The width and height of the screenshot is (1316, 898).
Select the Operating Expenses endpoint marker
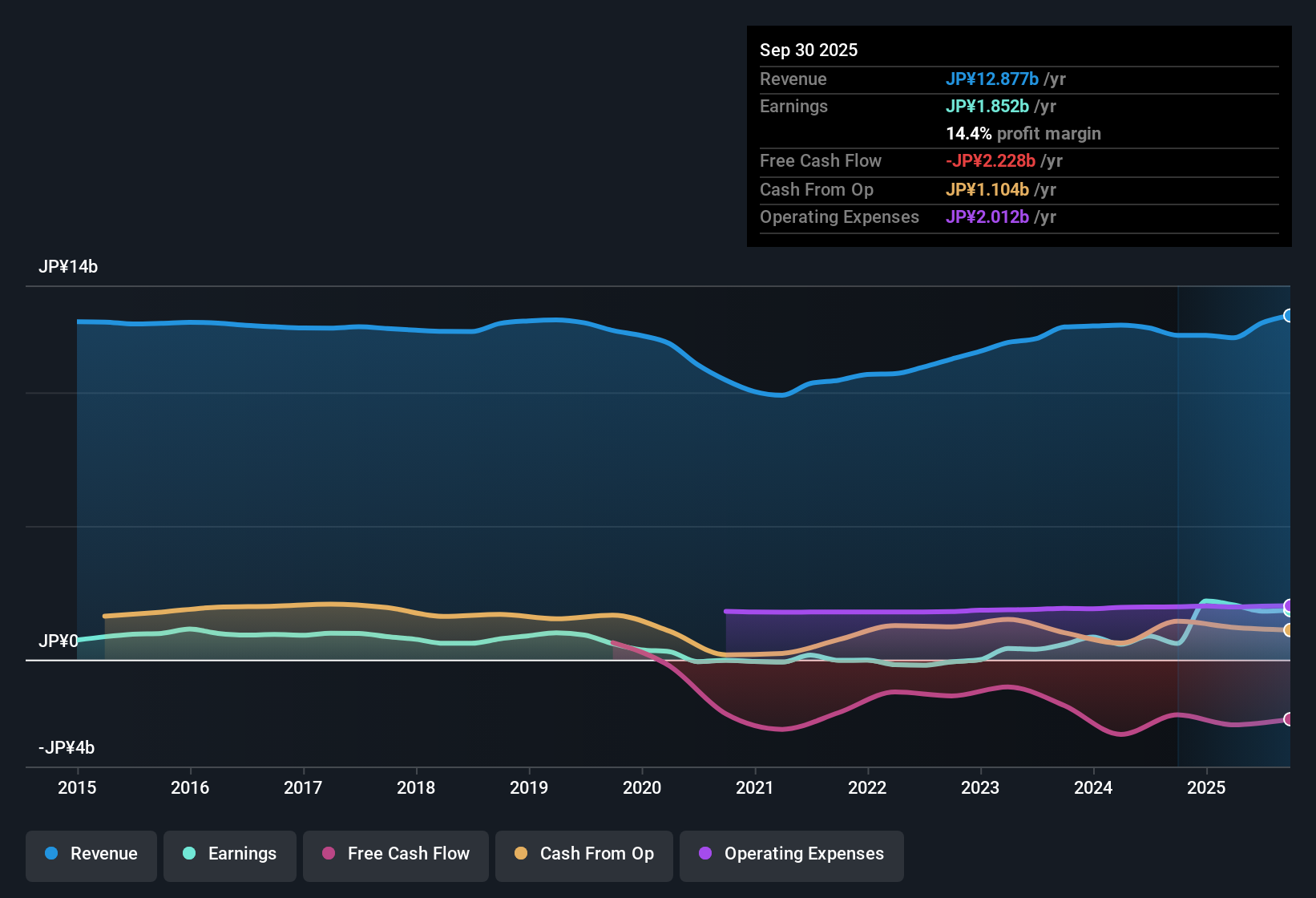pos(1289,605)
